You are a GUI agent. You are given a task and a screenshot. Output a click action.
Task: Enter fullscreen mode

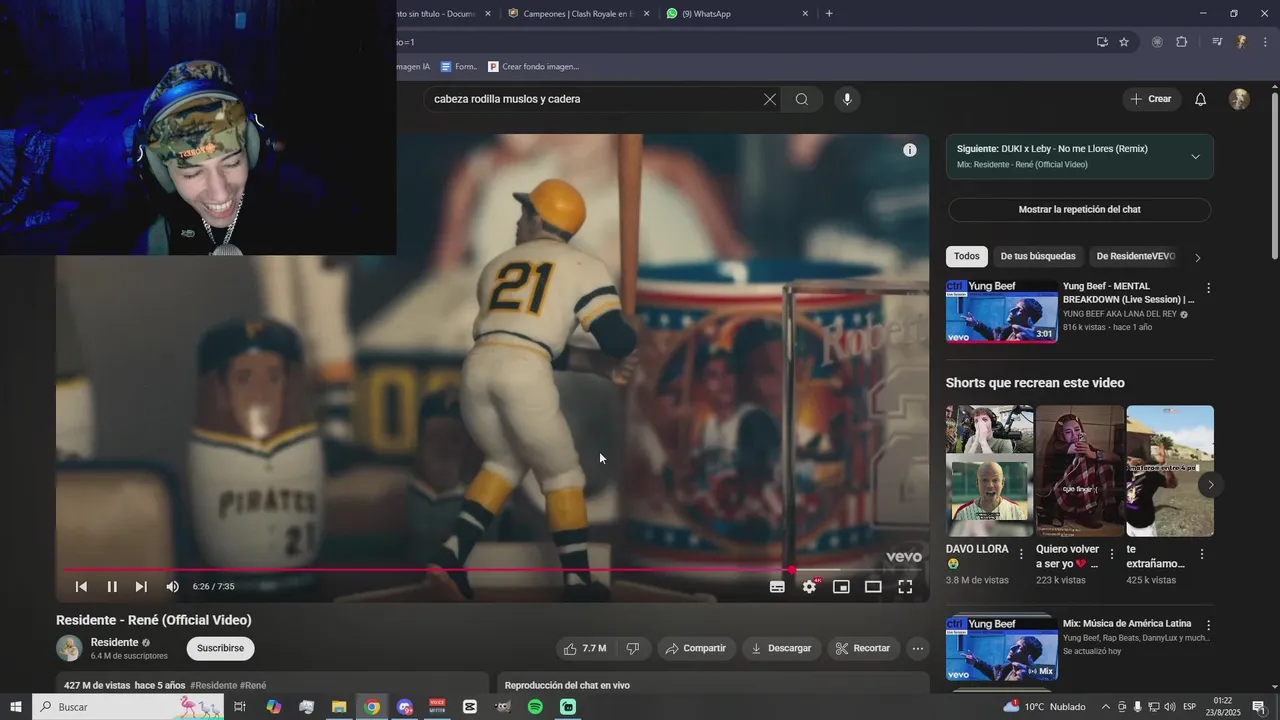point(905,587)
